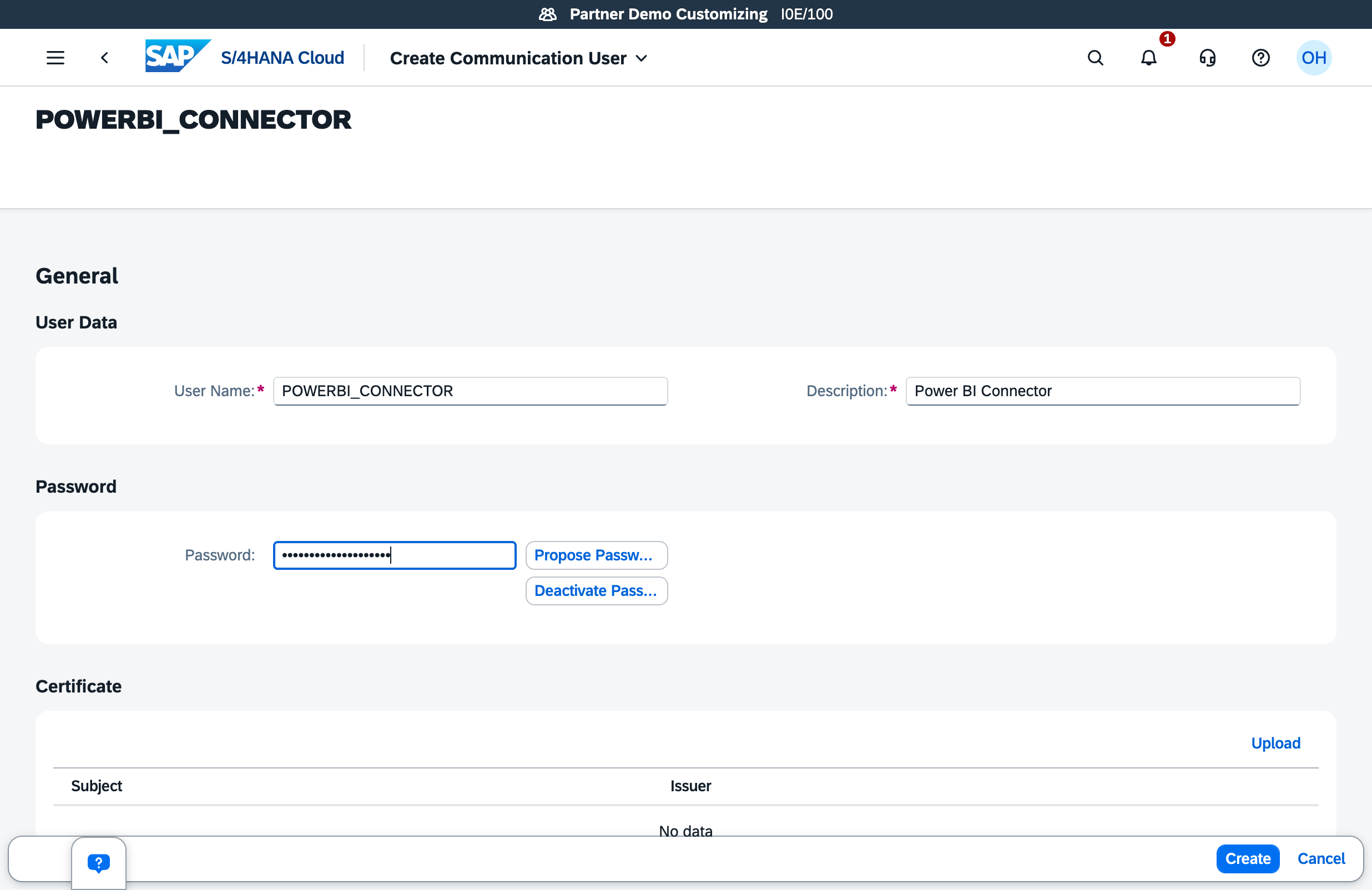Go back with the back arrow
The width and height of the screenshot is (1372, 890).
104,58
